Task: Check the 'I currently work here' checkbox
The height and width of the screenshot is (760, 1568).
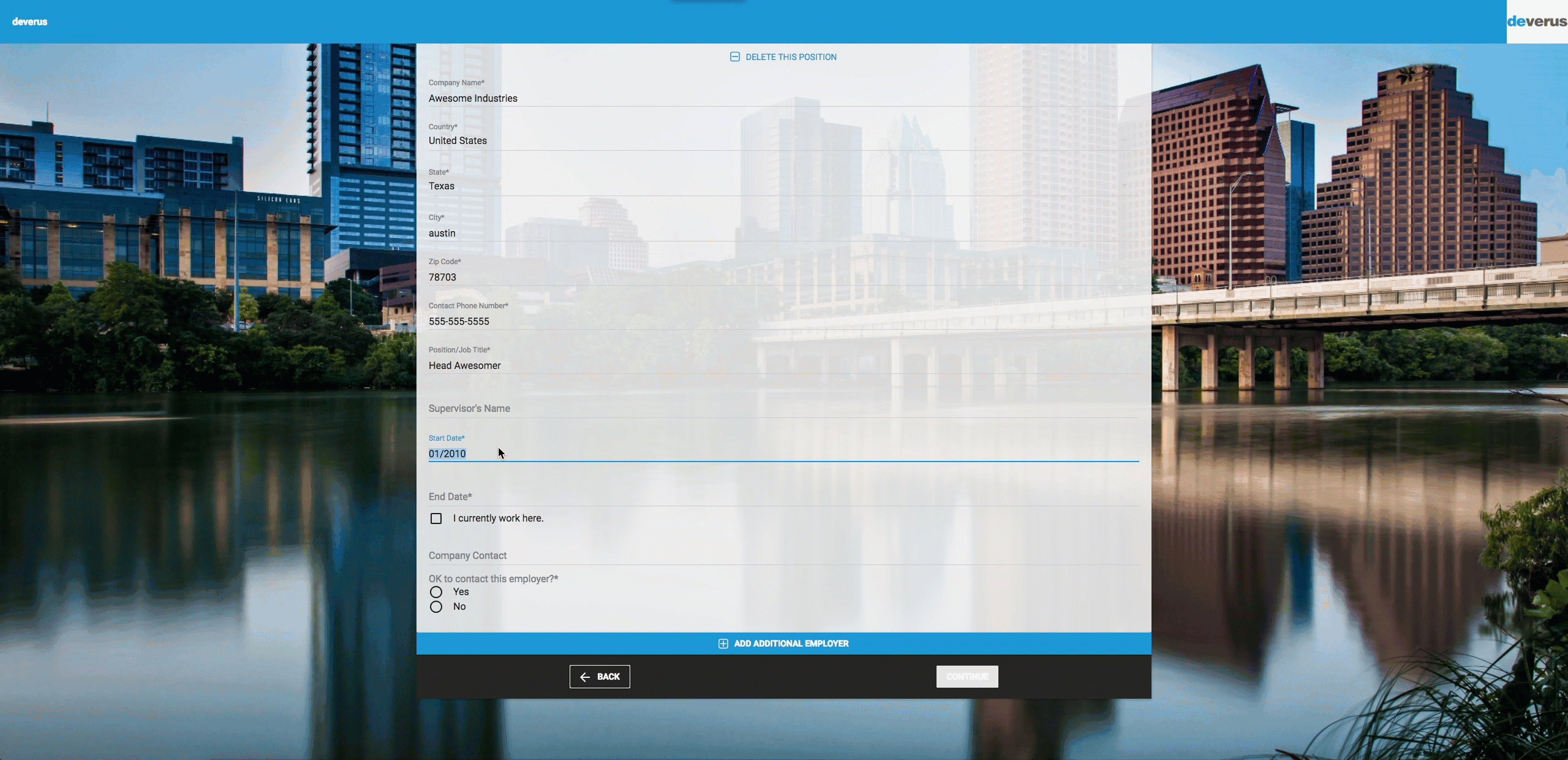Action: (436, 519)
